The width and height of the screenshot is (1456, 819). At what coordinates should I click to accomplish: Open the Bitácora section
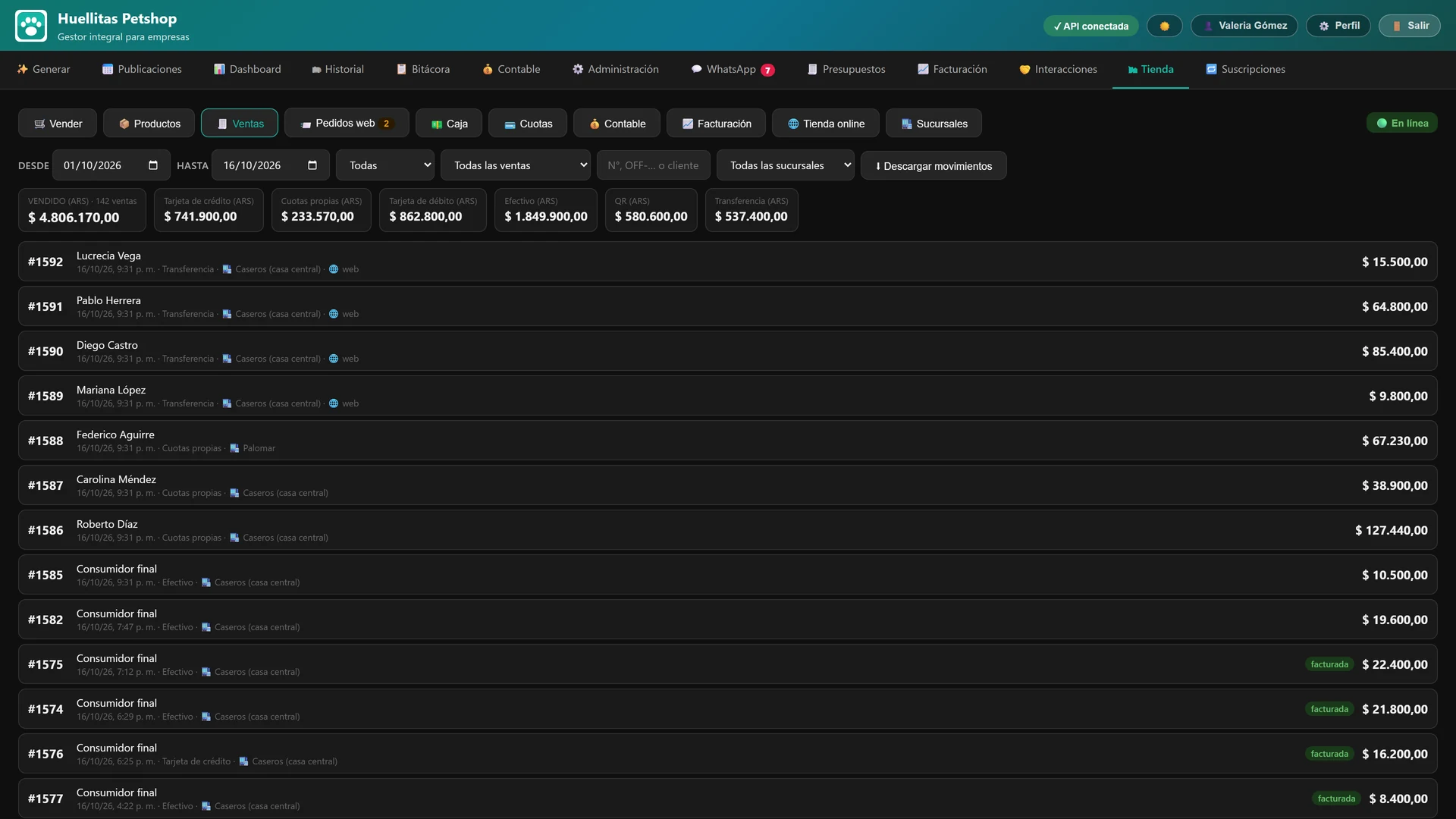(423, 69)
